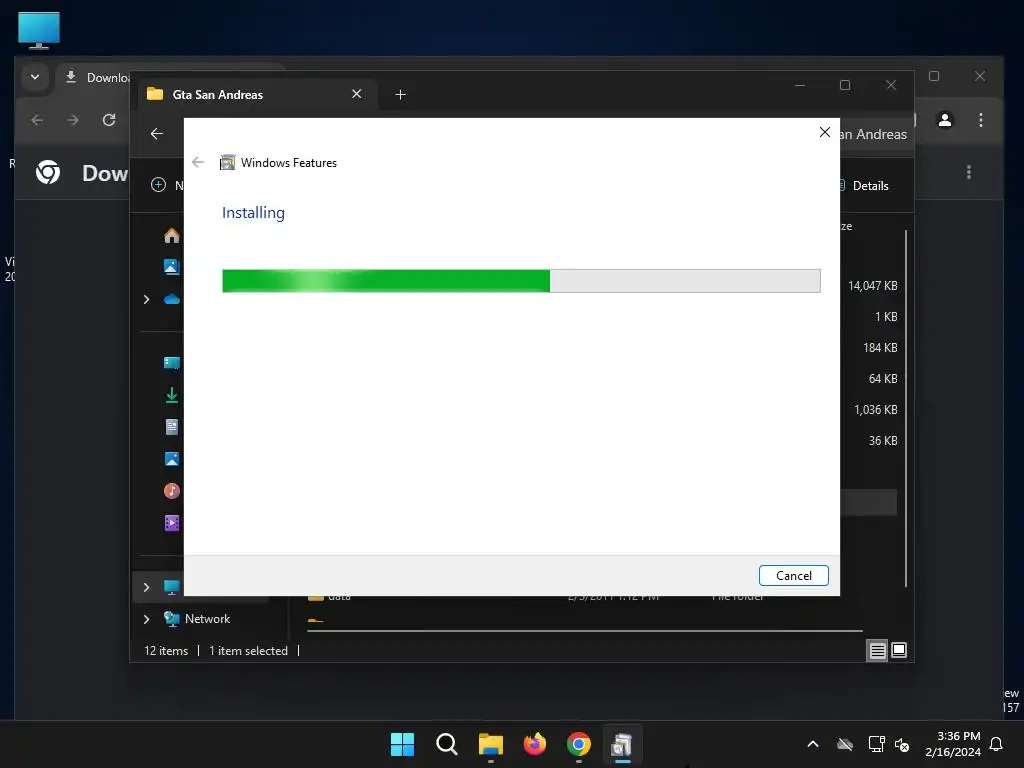
Task: Open Firefox from taskbar
Action: click(x=535, y=744)
